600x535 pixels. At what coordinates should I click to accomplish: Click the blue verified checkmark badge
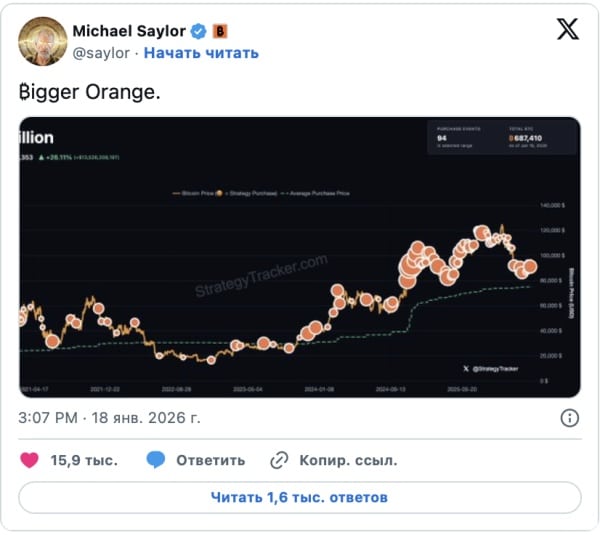(196, 31)
